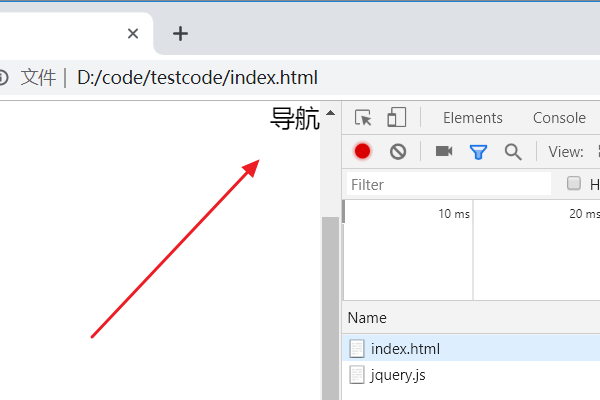Click the page scrollbar up arrow

(x=330, y=113)
